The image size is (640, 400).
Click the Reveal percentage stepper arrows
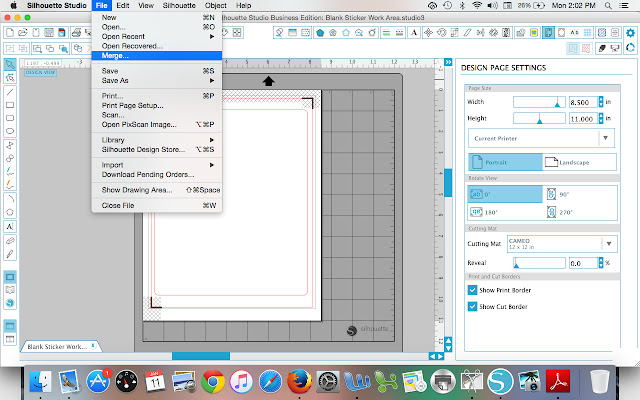pos(601,263)
